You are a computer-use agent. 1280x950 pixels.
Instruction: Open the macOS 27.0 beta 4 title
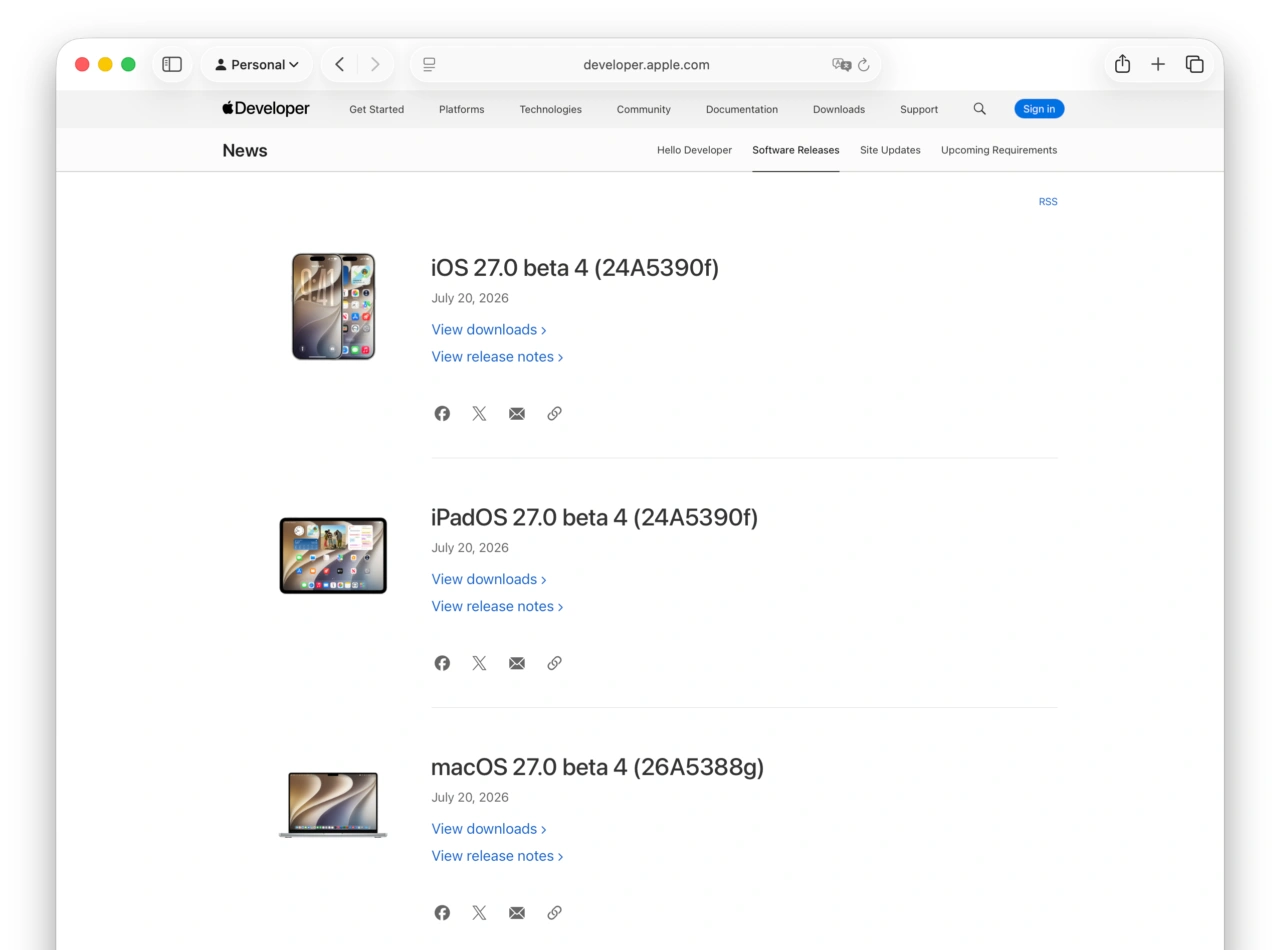point(597,767)
